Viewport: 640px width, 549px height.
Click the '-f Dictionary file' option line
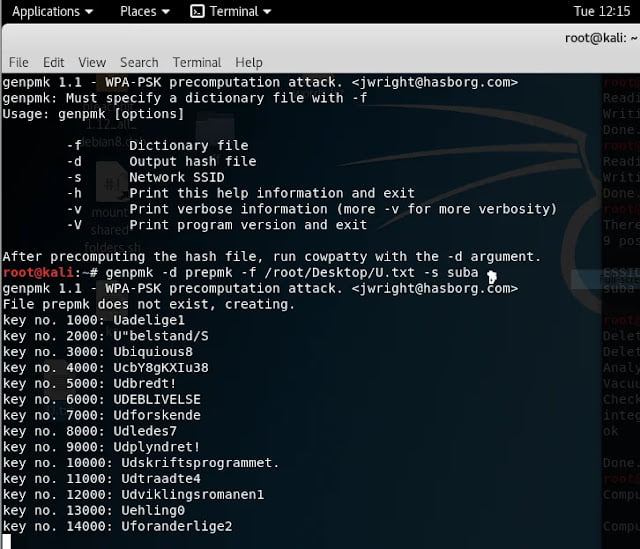pyautogui.click(x=158, y=145)
